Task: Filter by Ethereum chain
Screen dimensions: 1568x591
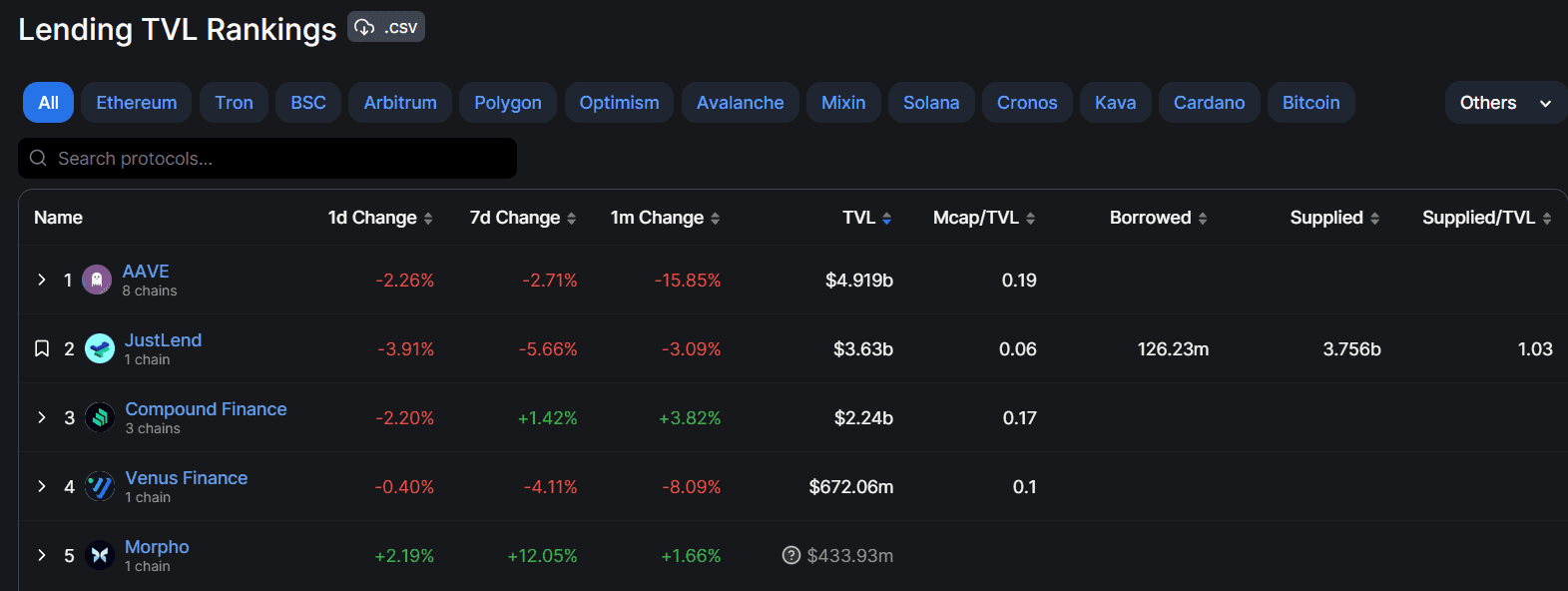Action: click(x=137, y=103)
